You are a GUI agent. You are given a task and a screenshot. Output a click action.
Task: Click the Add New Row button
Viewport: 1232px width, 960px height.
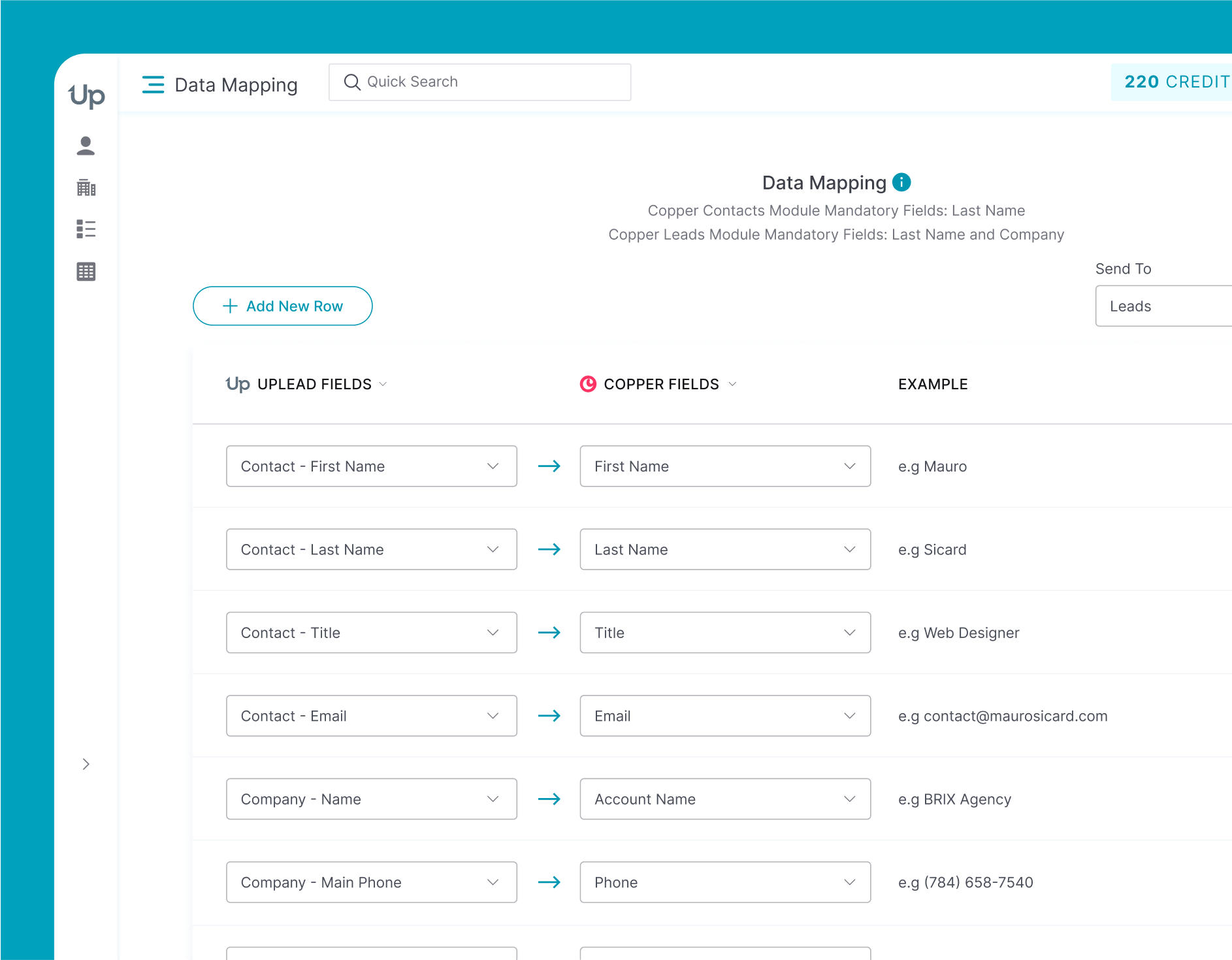click(283, 306)
